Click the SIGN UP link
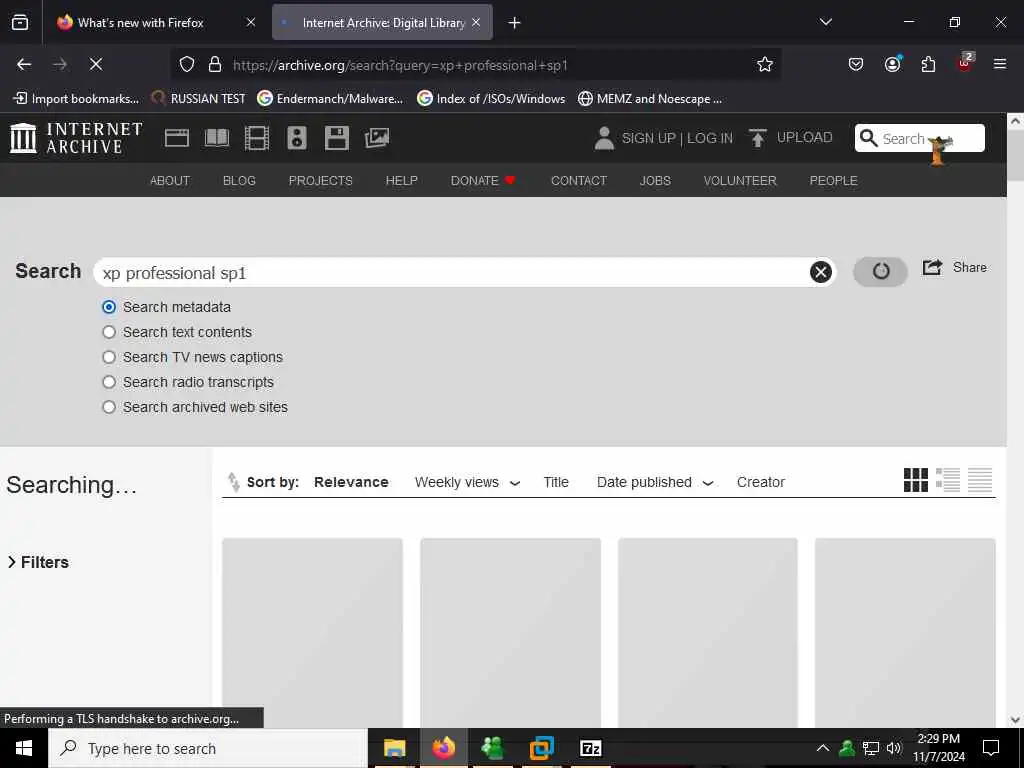1024x768 pixels. coord(648,138)
